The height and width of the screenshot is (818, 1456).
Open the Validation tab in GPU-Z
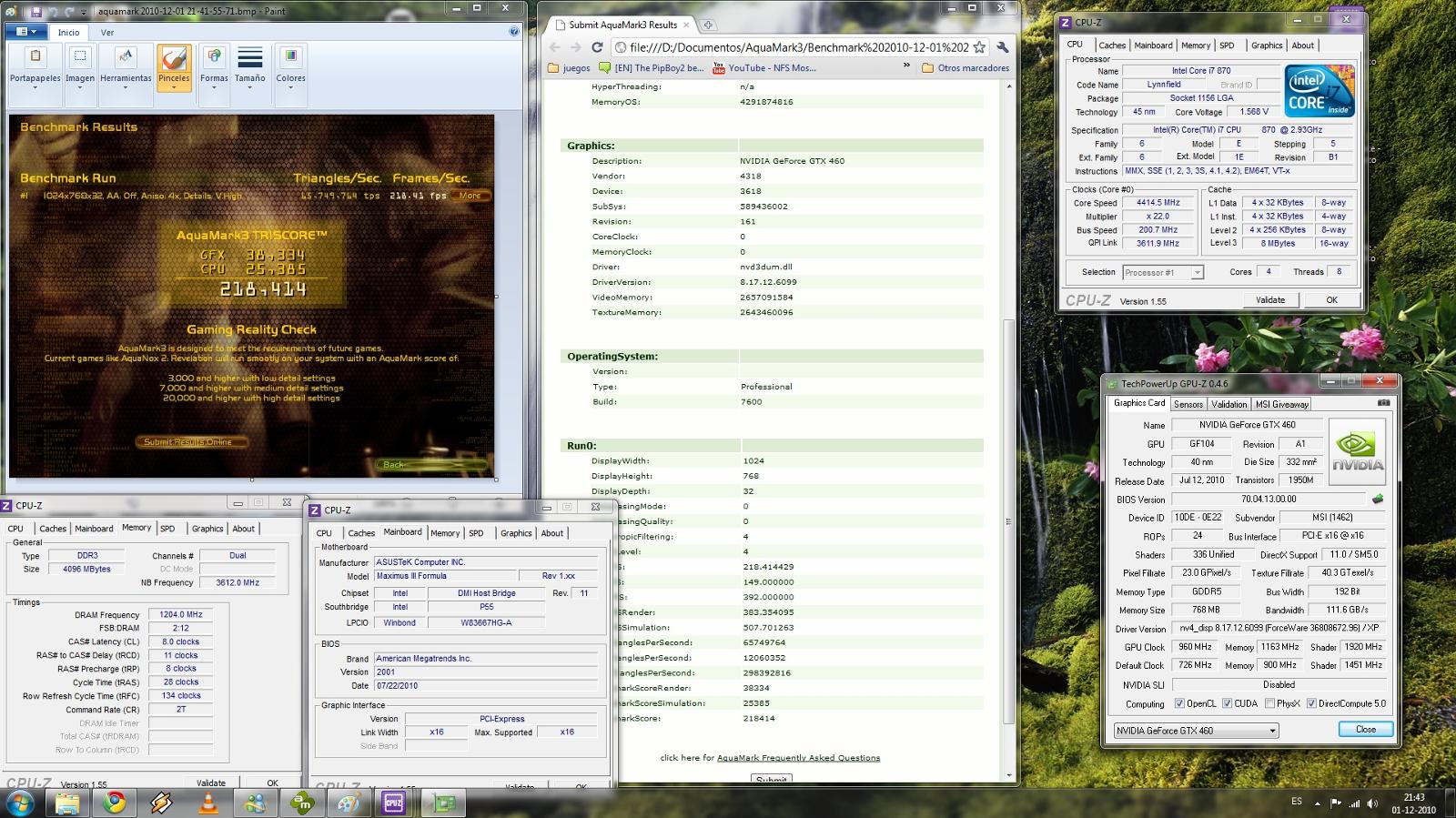(x=1228, y=404)
